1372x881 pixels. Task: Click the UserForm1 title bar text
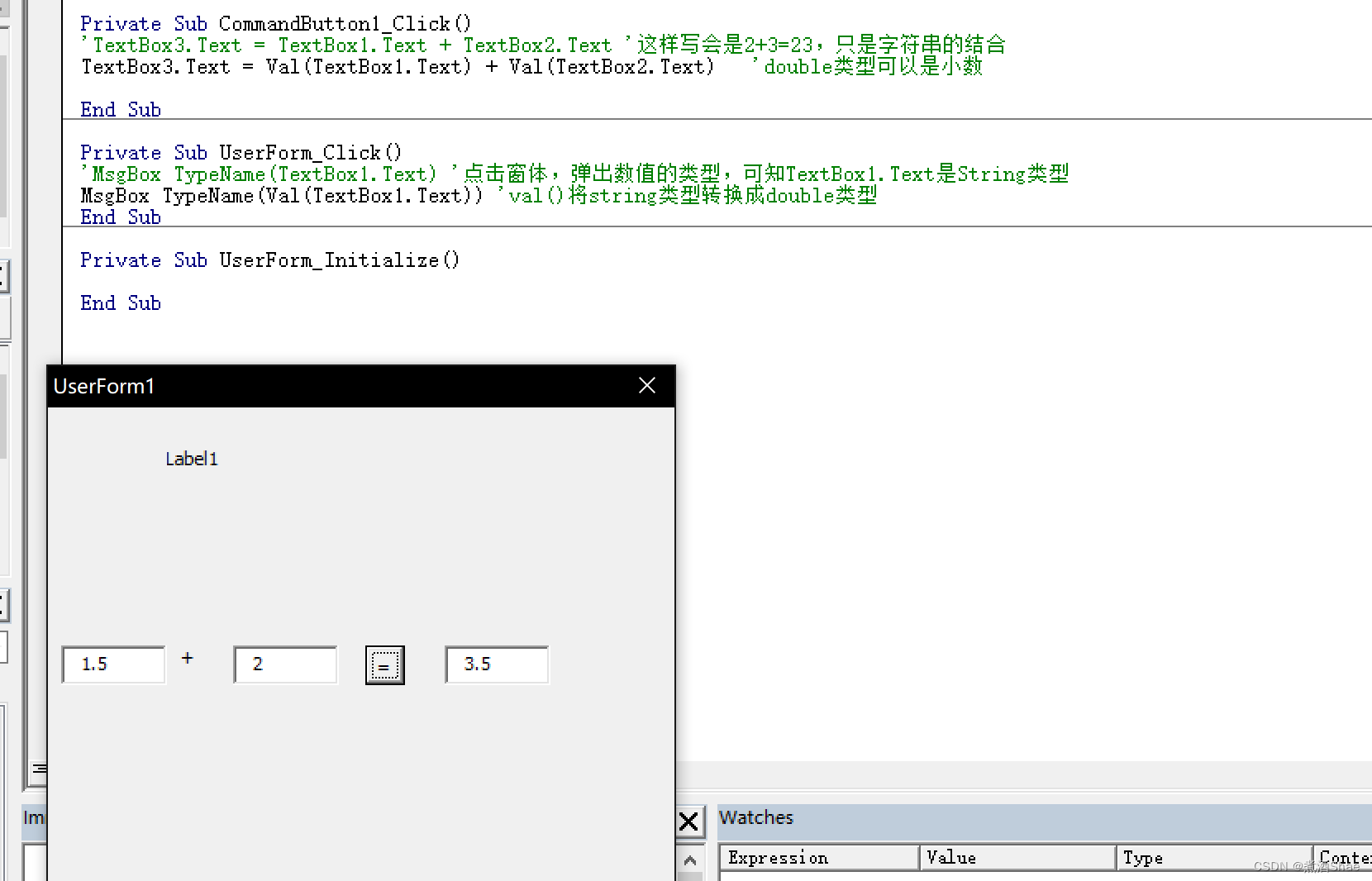point(104,386)
